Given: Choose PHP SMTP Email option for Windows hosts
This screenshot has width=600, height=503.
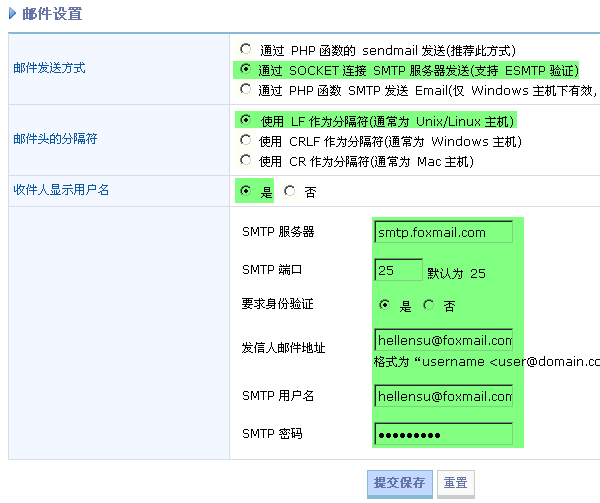Looking at the screenshot, I should tap(246, 90).
